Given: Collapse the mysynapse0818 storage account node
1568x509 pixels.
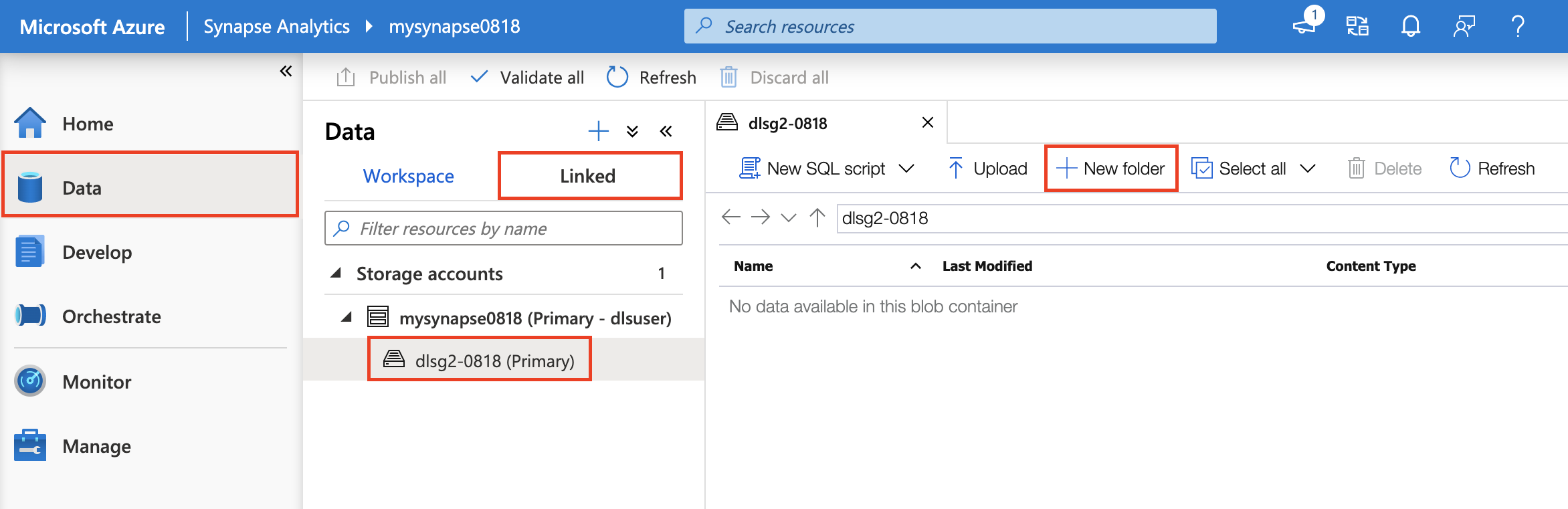Looking at the screenshot, I should [347, 317].
